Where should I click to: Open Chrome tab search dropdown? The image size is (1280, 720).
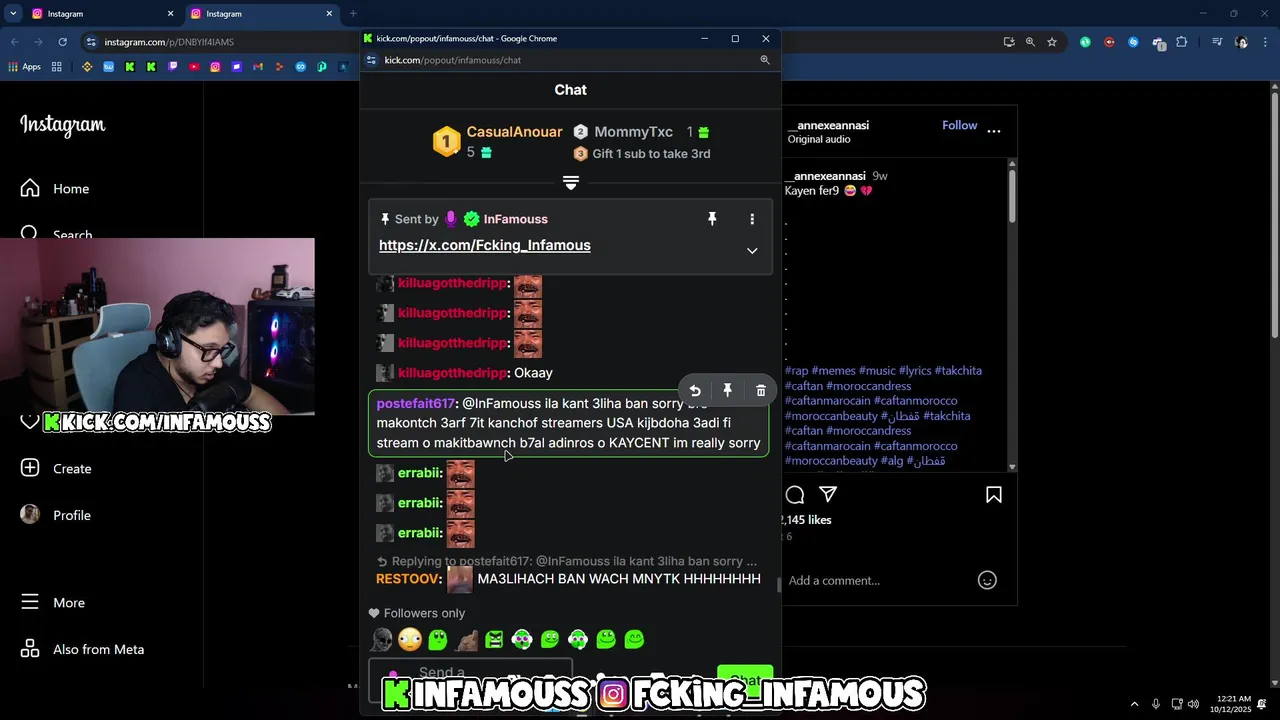(x=13, y=14)
